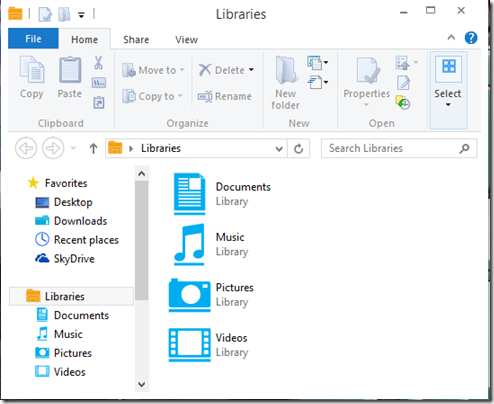Open the Delete dropdown arrow
The width and height of the screenshot is (494, 404).
(x=251, y=70)
